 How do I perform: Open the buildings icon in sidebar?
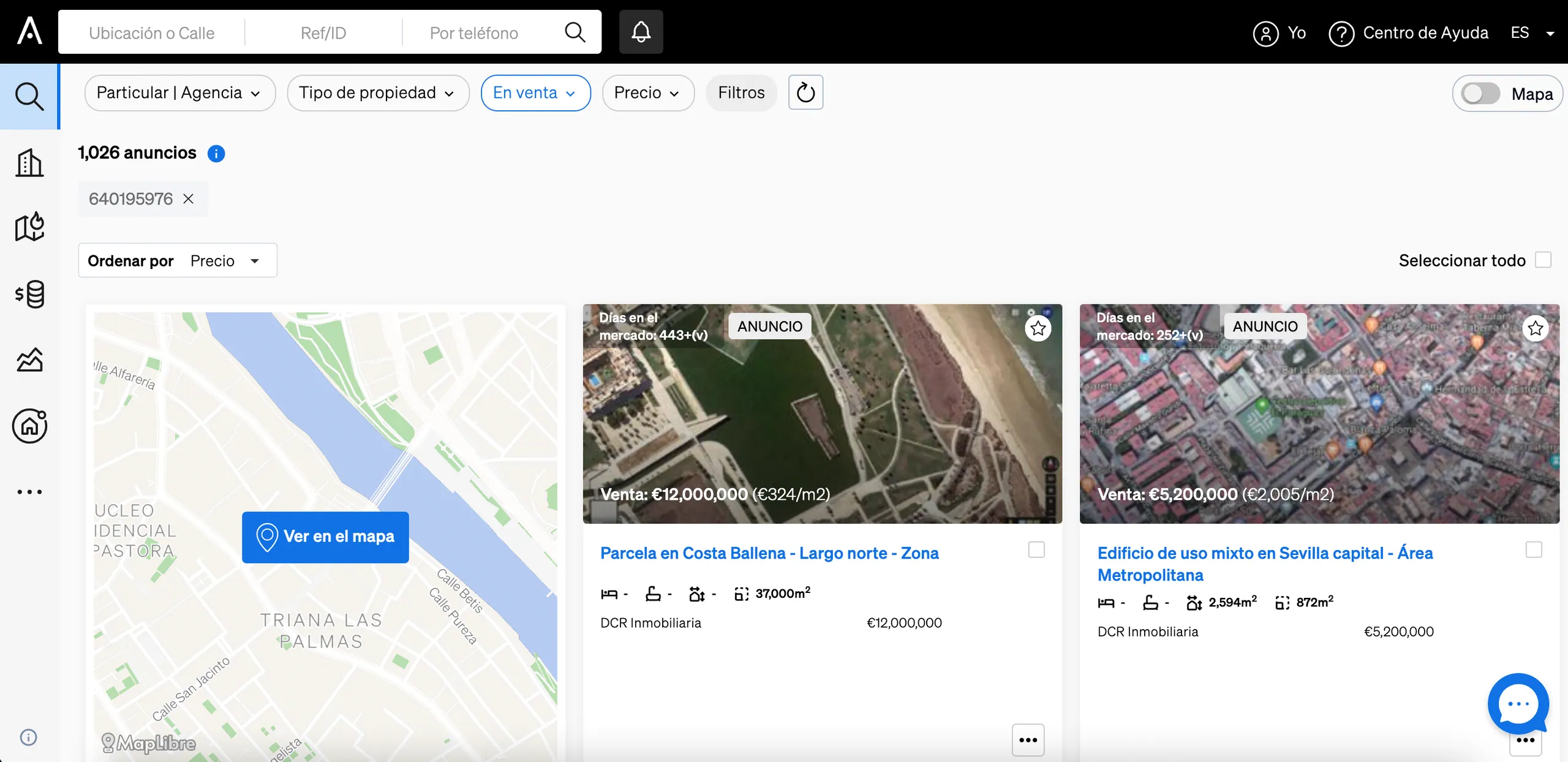pyautogui.click(x=29, y=162)
